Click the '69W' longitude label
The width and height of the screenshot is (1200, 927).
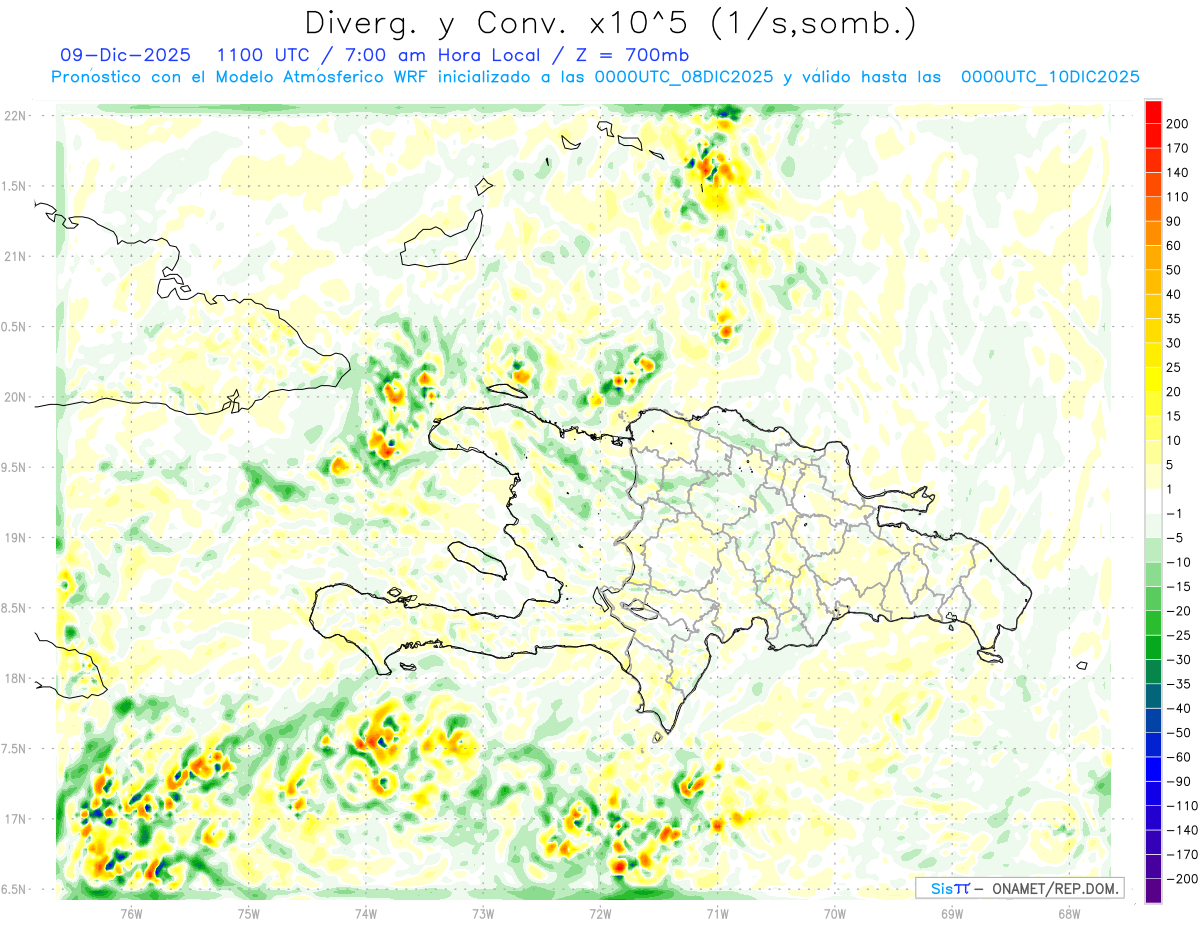pyautogui.click(x=951, y=913)
